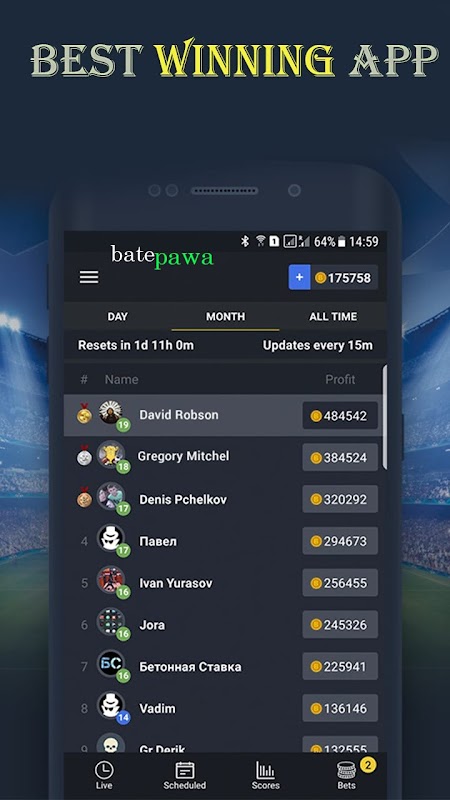This screenshot has height=800, width=450.
Task: Tap Павел's anonymous avatar
Action: click(x=110, y=538)
